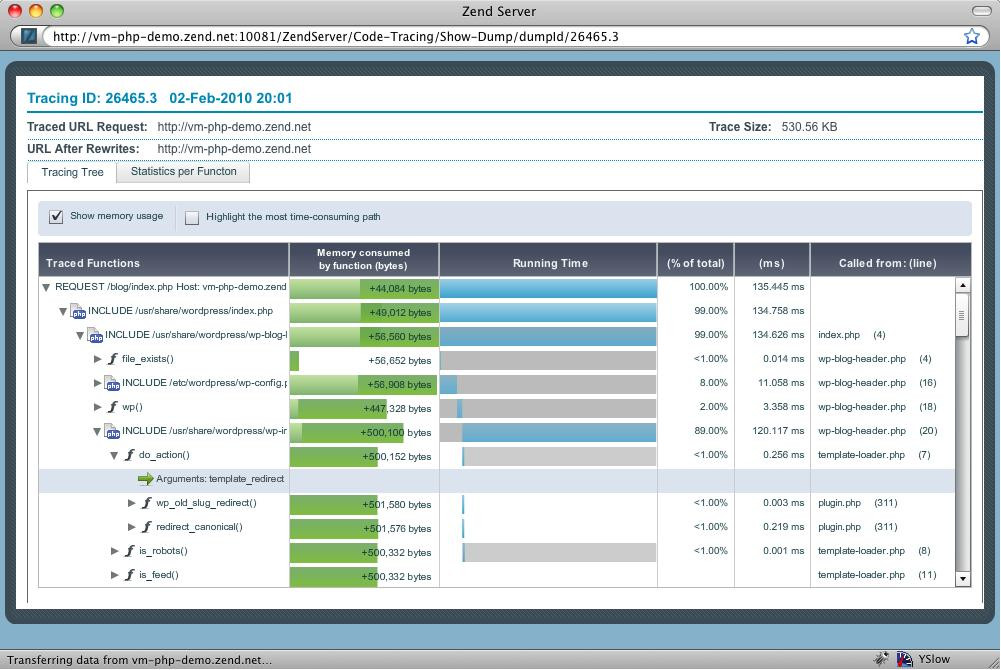
Task: Click the scrollbar thumb of trace table
Action: [x=963, y=315]
